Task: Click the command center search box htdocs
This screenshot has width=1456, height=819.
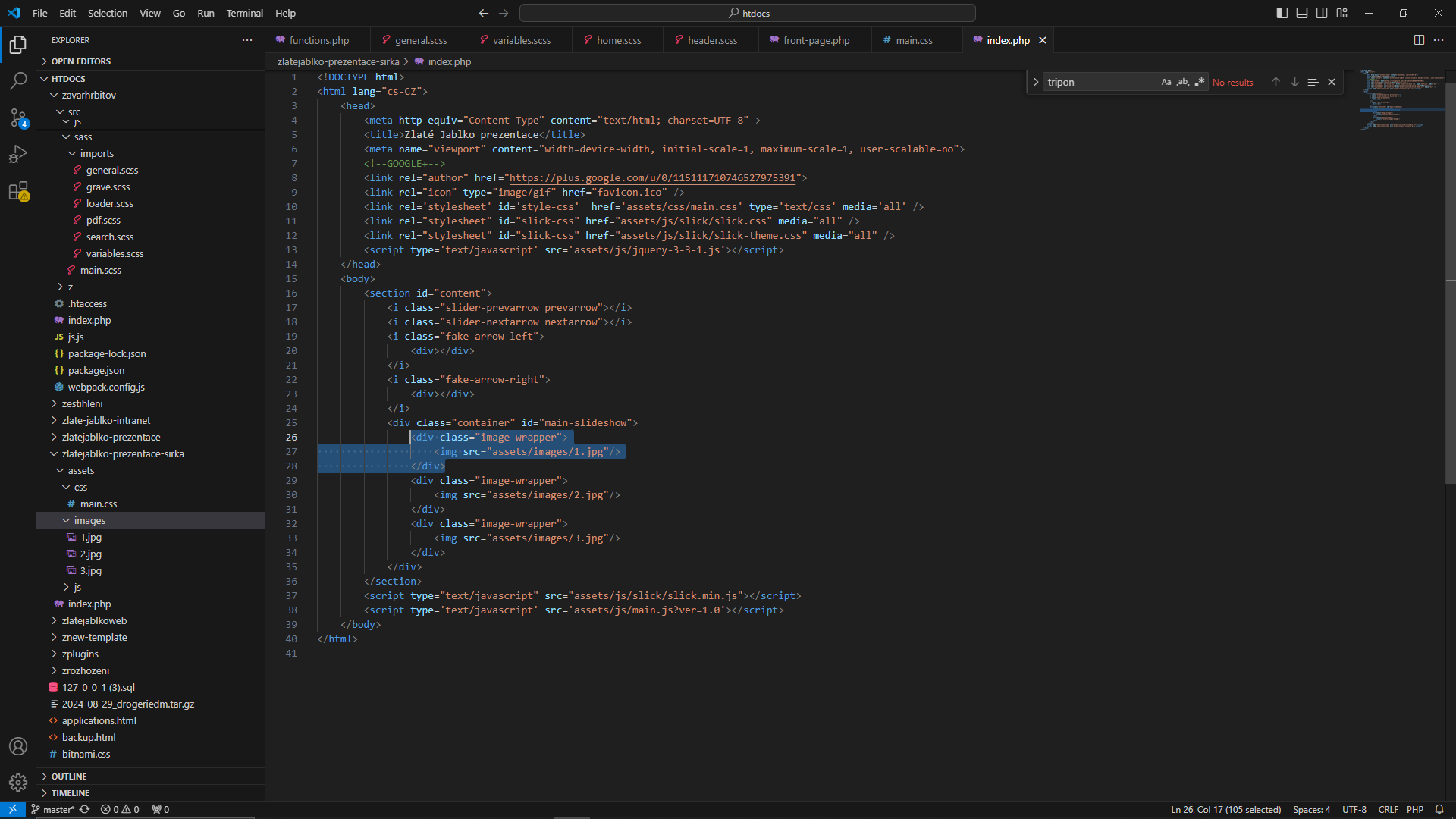Action: click(748, 13)
